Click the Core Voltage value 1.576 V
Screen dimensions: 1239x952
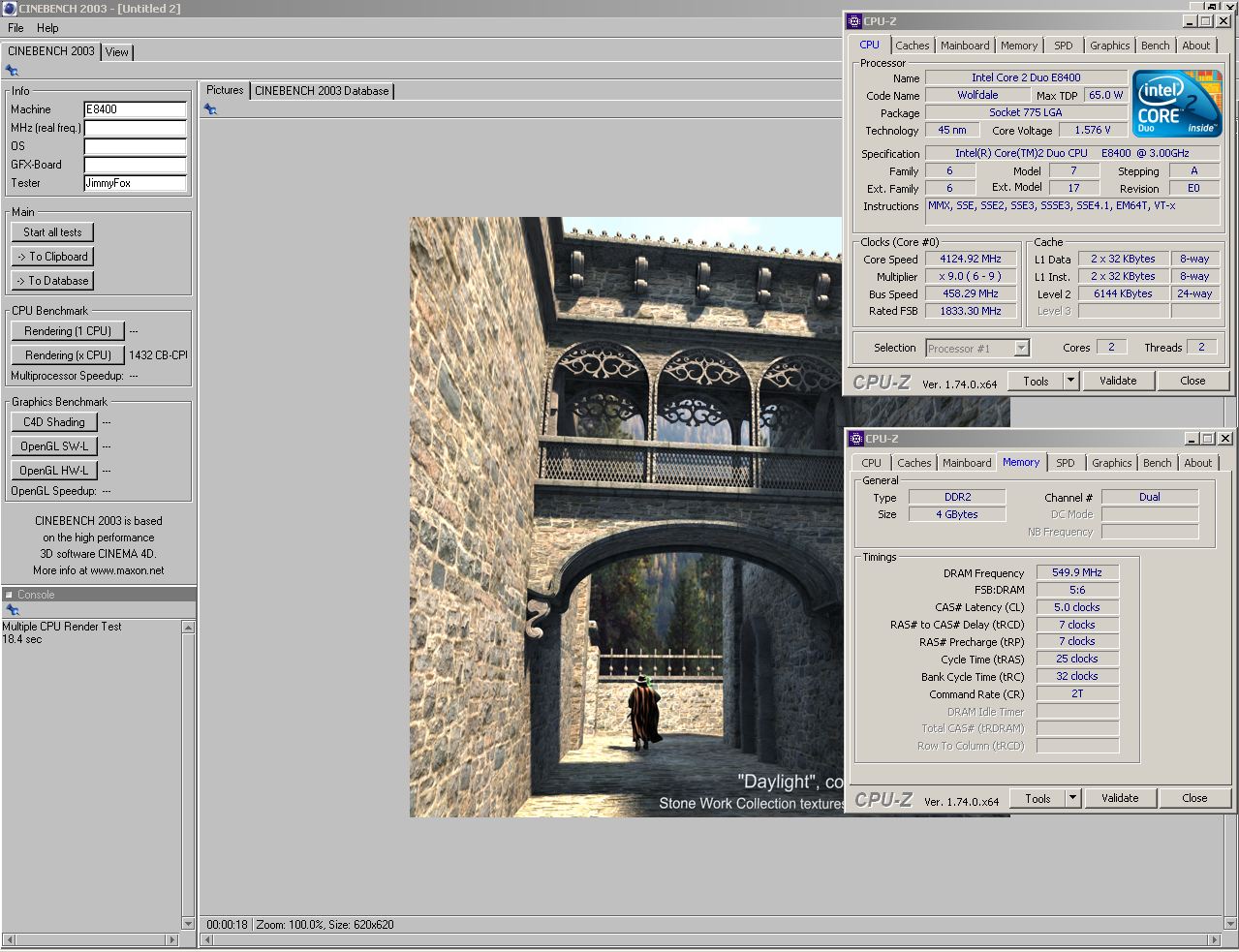(x=1093, y=130)
